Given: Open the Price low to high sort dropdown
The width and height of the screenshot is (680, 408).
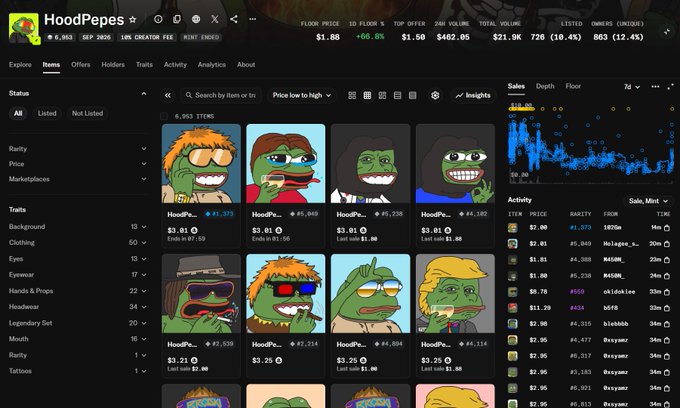Looking at the screenshot, I should click(302, 95).
